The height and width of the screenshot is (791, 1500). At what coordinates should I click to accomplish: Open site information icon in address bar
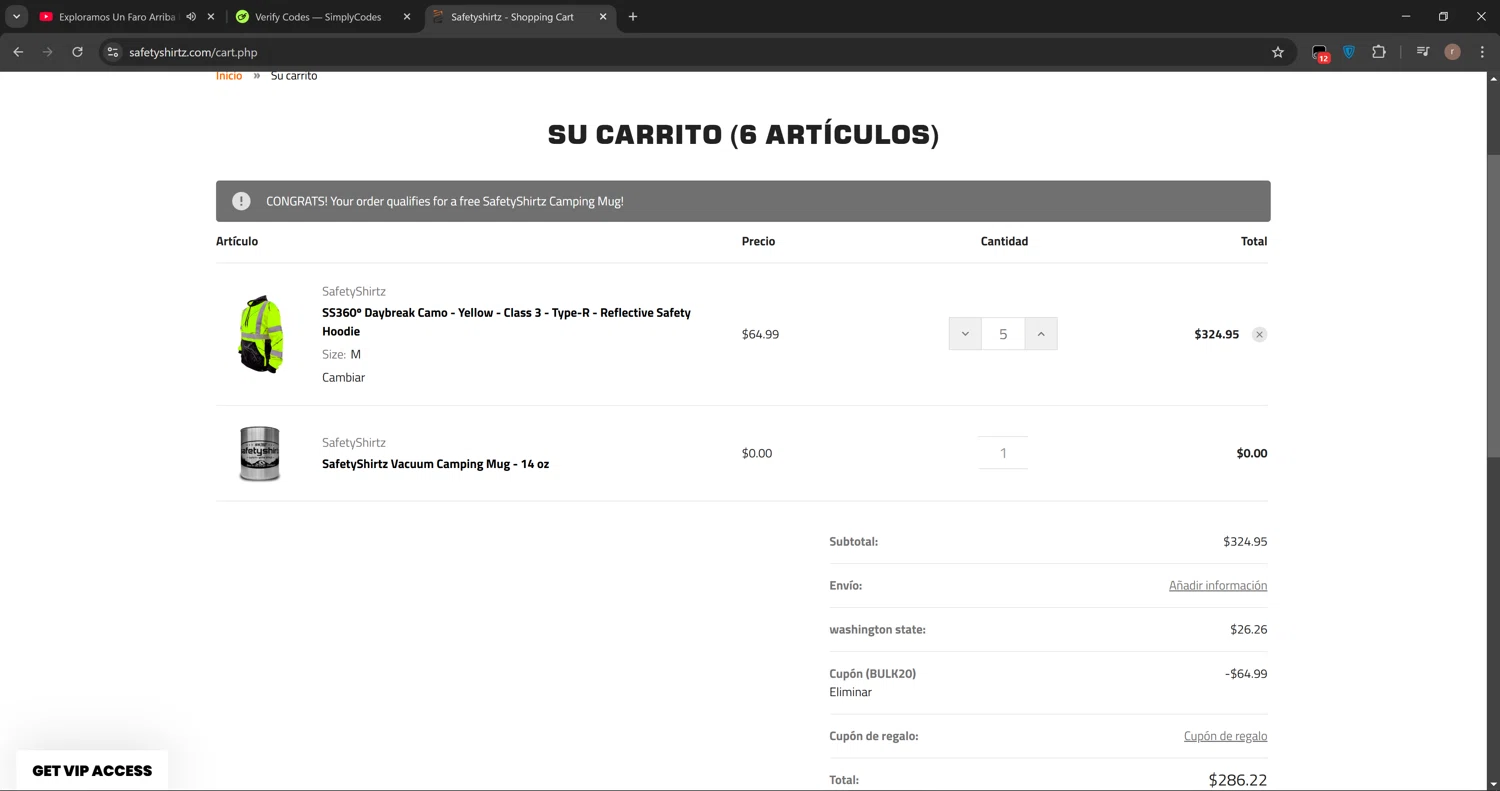point(113,52)
